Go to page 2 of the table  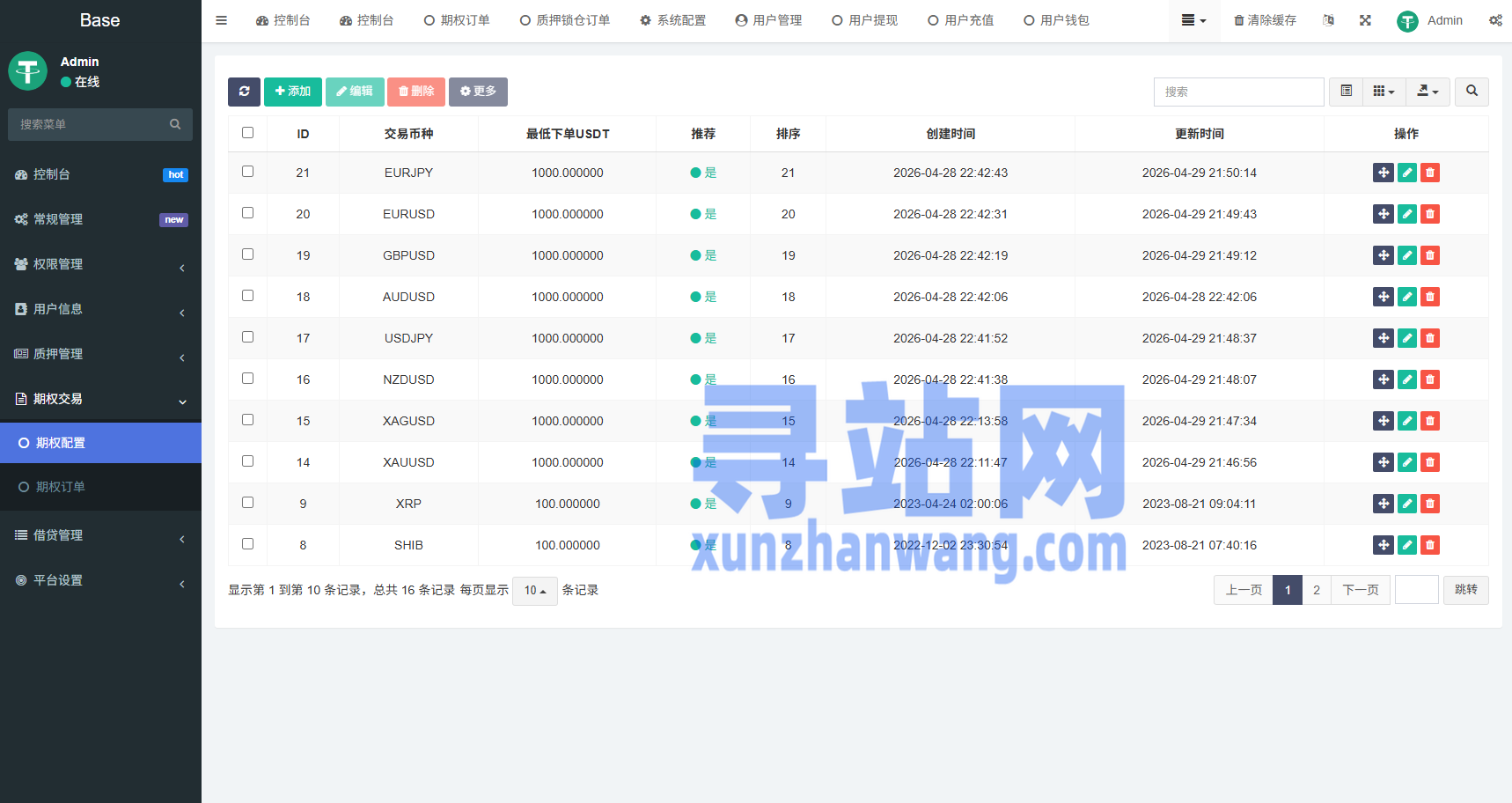click(x=1317, y=590)
